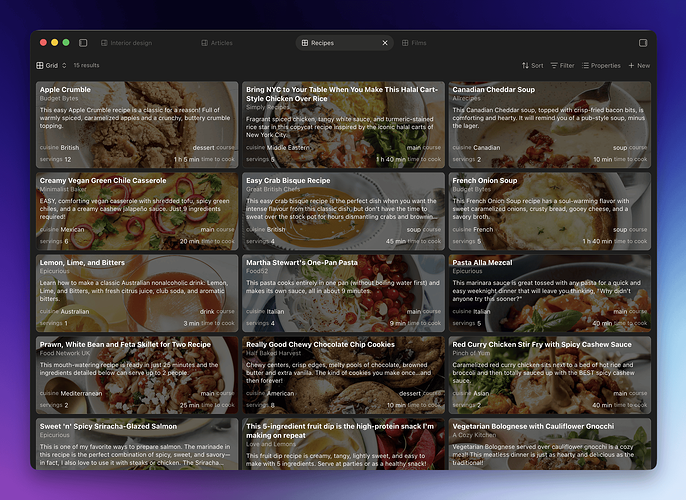The height and width of the screenshot is (500, 686).
Task: Open the Properties list
Action: [x=600, y=65]
